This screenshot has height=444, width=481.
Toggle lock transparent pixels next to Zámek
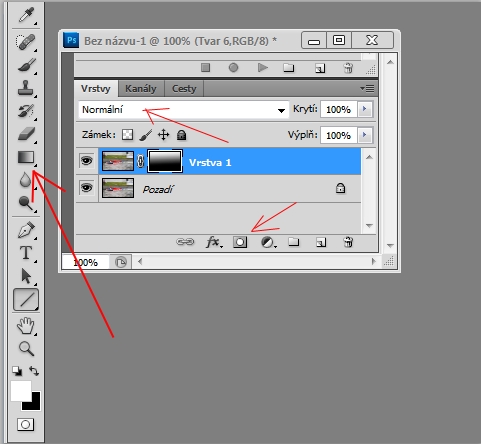point(128,135)
